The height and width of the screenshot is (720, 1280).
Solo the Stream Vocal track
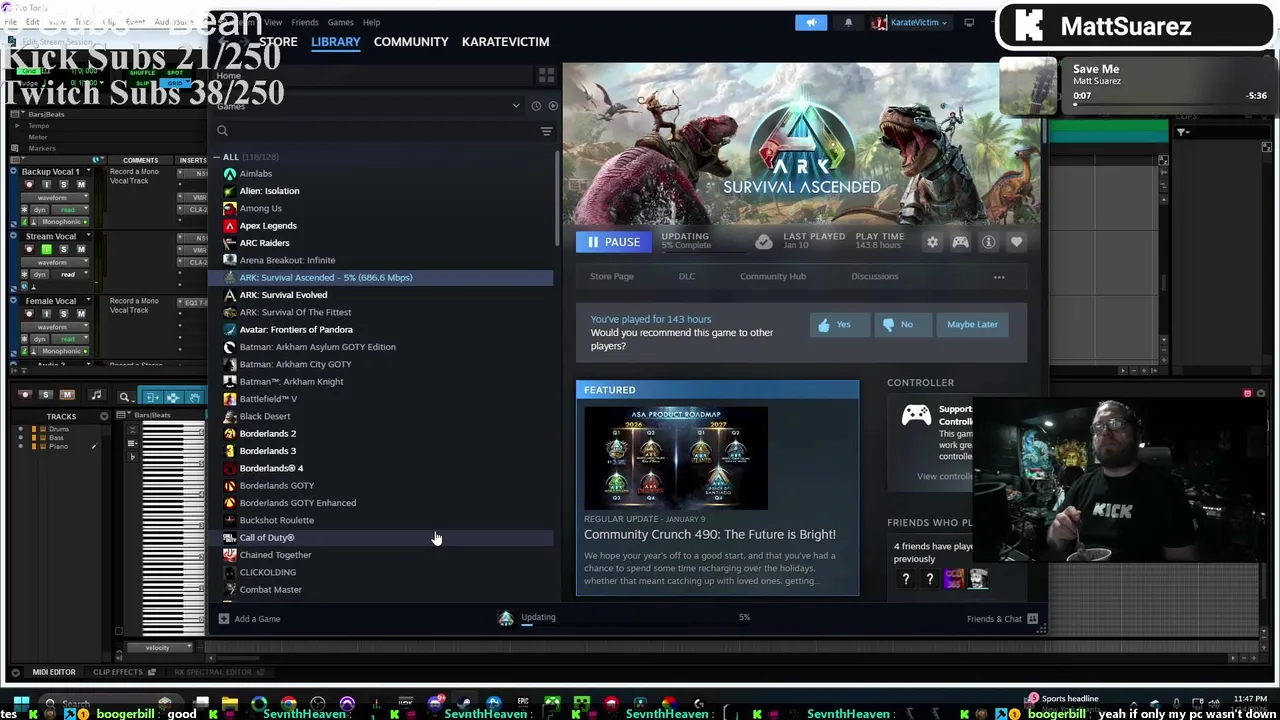64,249
